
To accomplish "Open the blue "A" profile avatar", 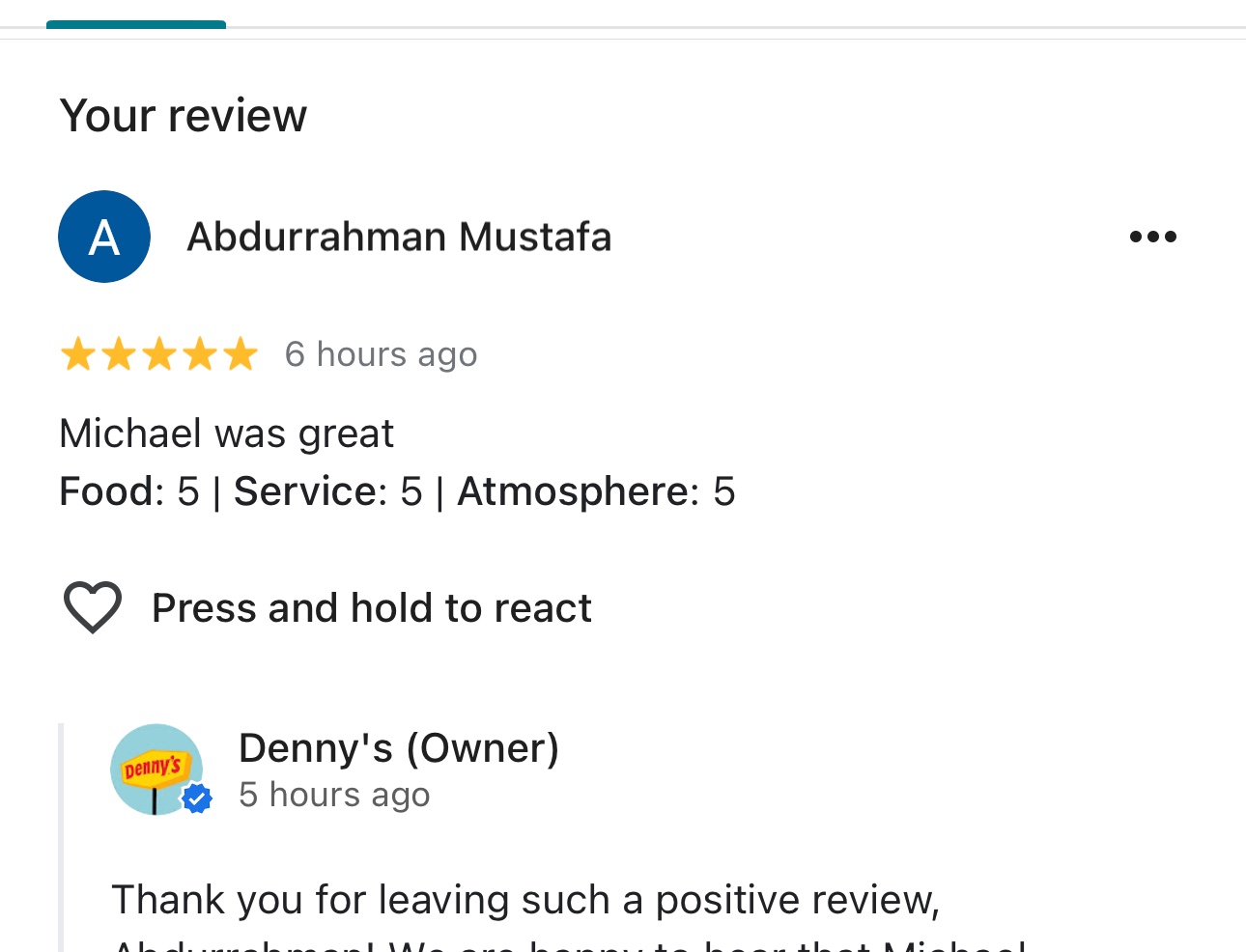I will (104, 237).
